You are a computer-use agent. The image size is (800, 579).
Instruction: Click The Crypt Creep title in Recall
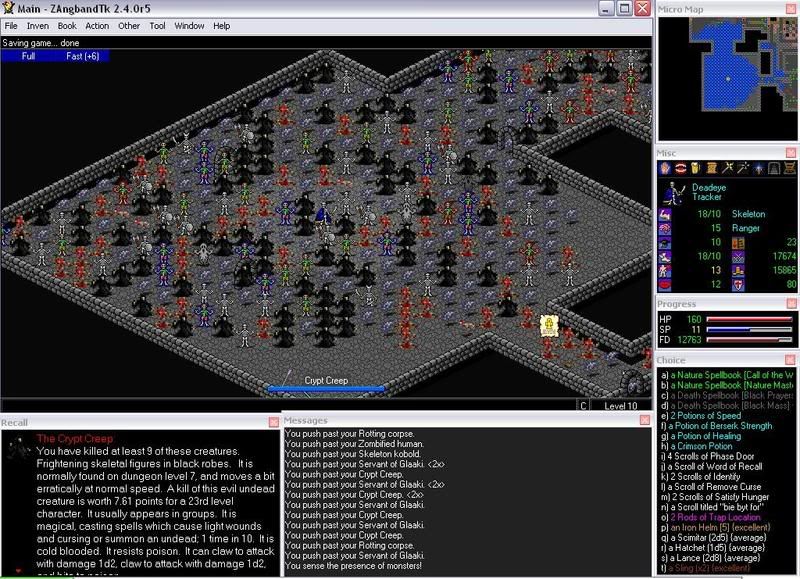click(x=75, y=439)
